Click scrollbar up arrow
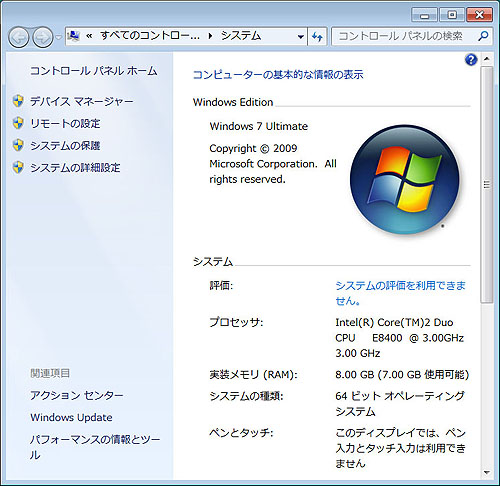500x486 pixels. [x=487, y=59]
